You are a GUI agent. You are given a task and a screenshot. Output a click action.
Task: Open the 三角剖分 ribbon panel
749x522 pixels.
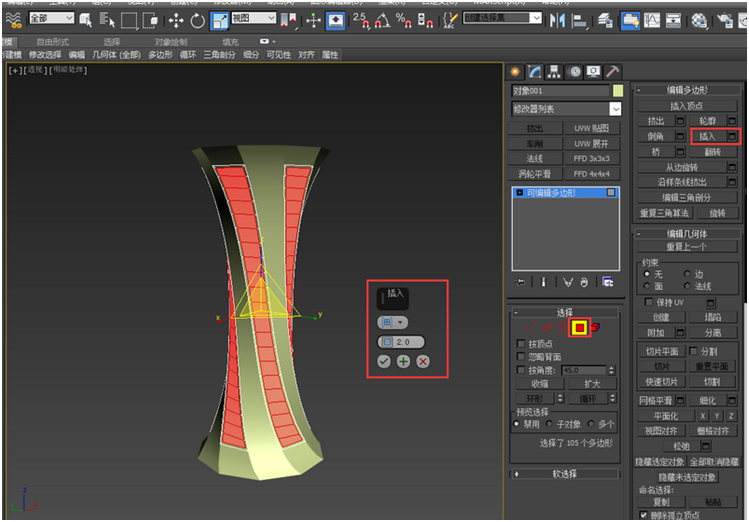pos(219,55)
